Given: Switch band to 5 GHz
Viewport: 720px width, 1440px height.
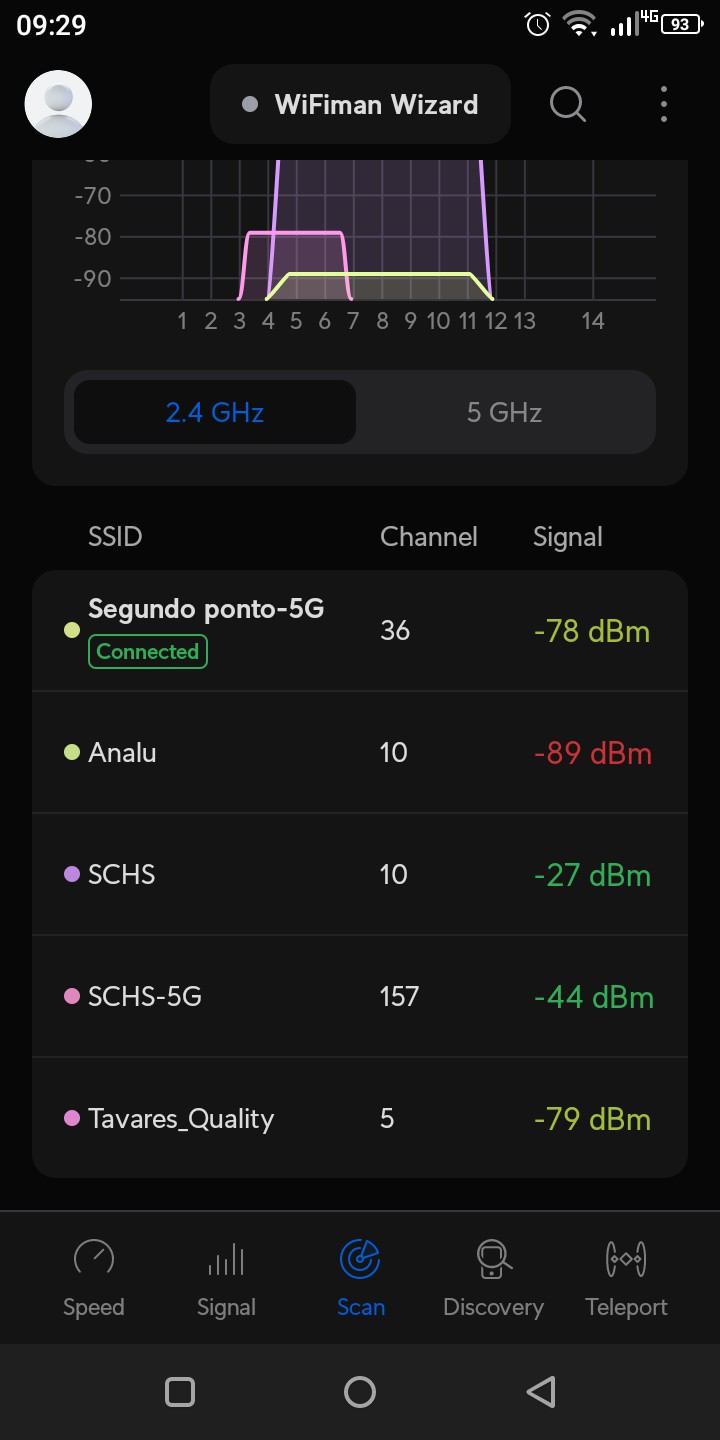Looking at the screenshot, I should [504, 412].
